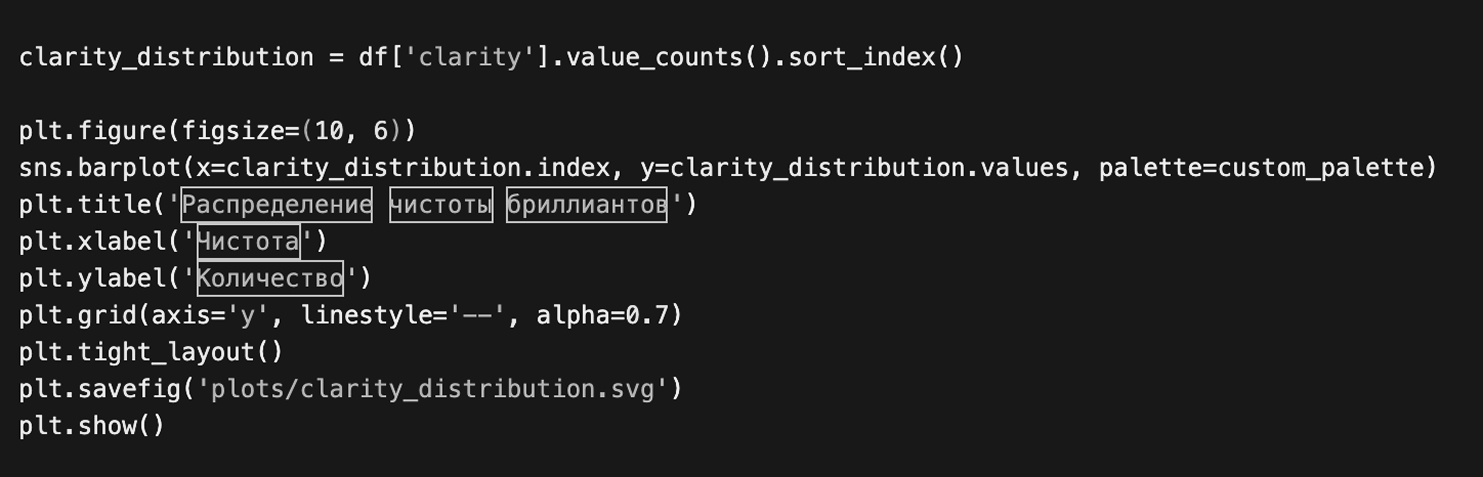Click the clarity_distribution variable name

point(166,57)
